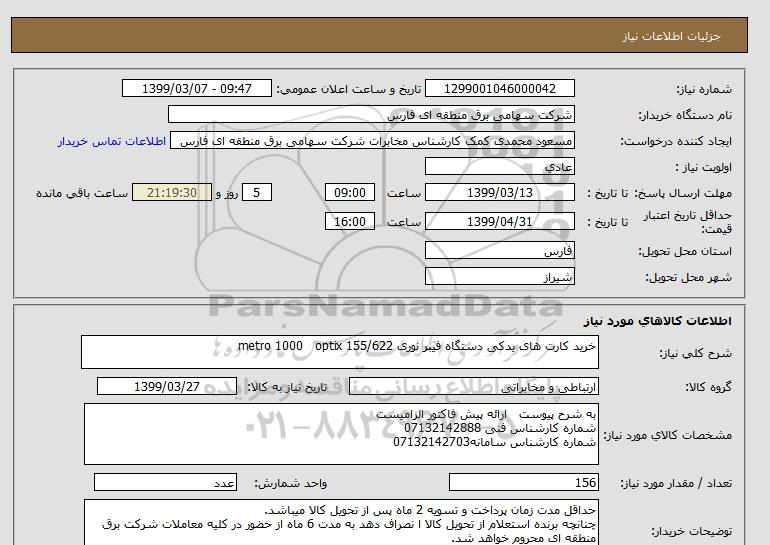Select the general description field about optix 155/622
The image size is (770, 545).
pyautogui.click(x=340, y=352)
